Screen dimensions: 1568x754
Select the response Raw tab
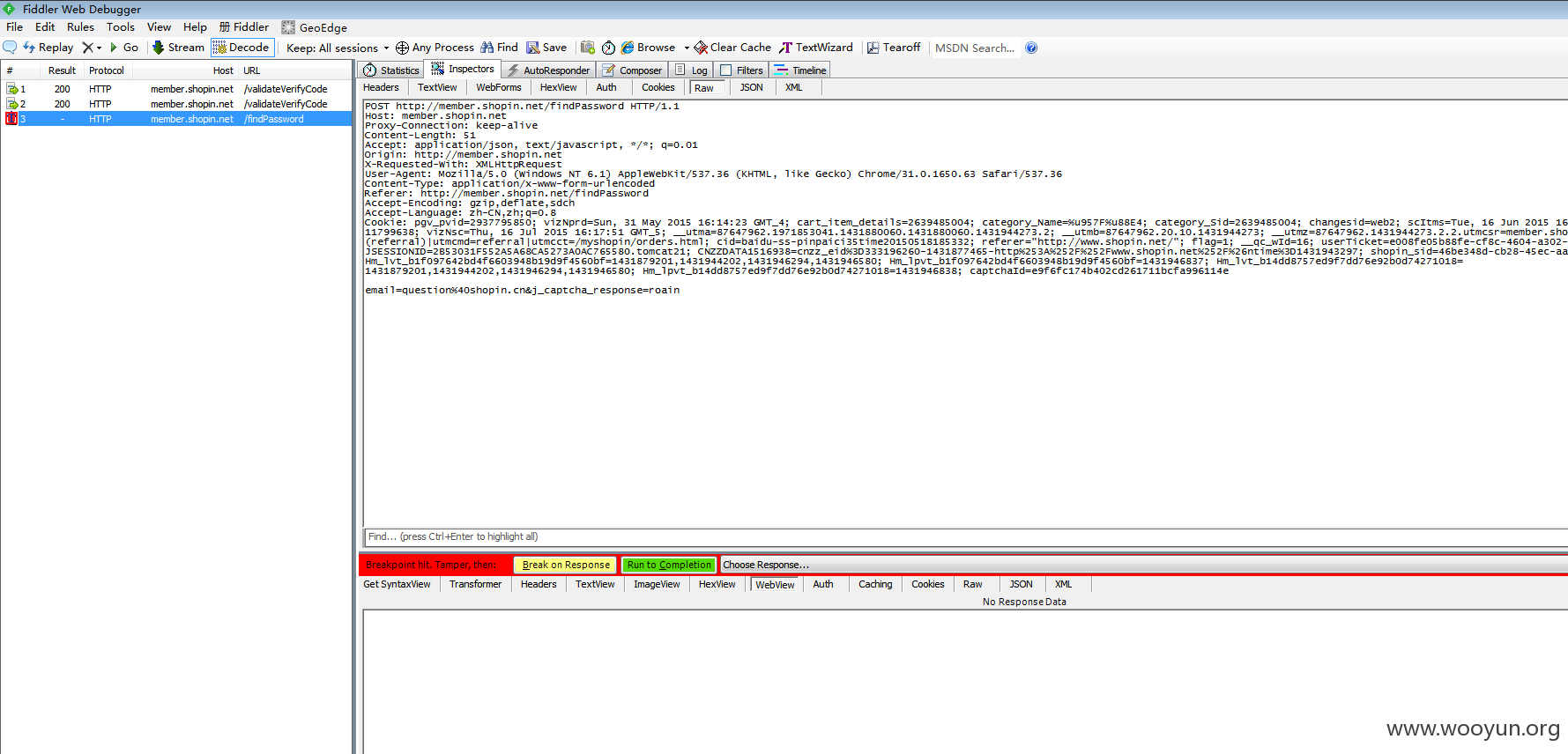tap(972, 584)
